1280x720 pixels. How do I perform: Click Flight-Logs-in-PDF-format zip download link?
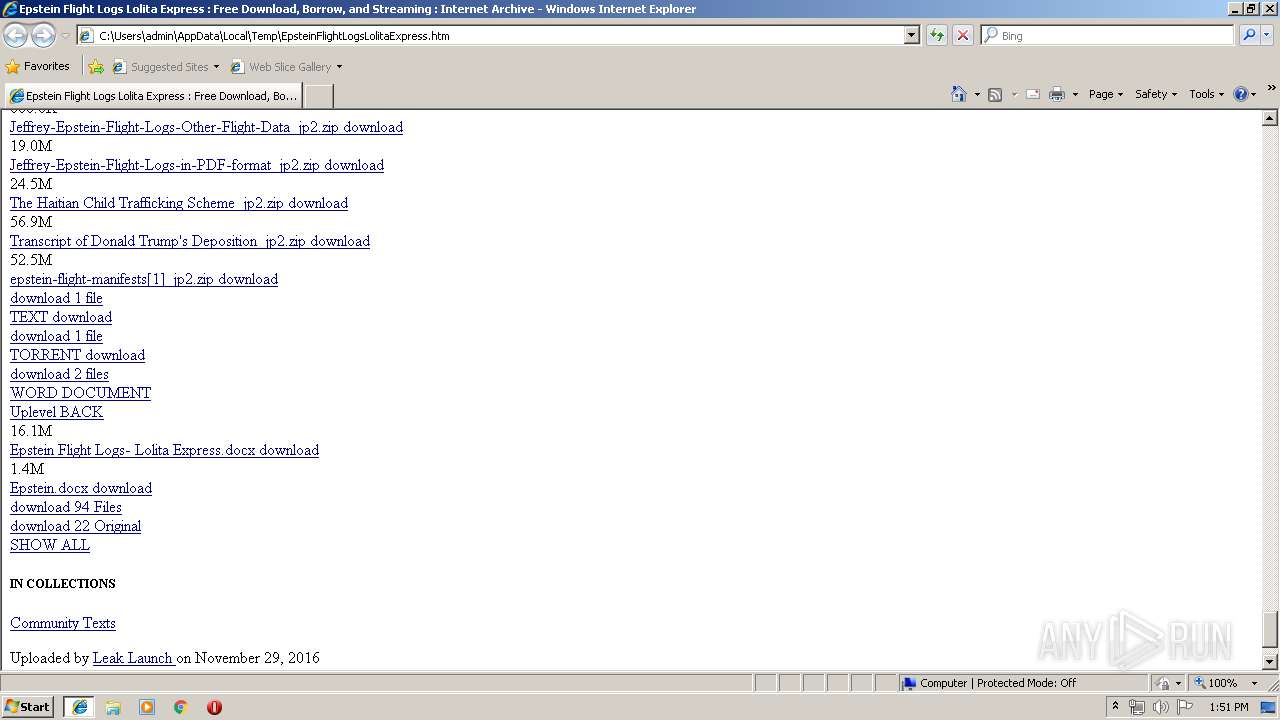[197, 165]
